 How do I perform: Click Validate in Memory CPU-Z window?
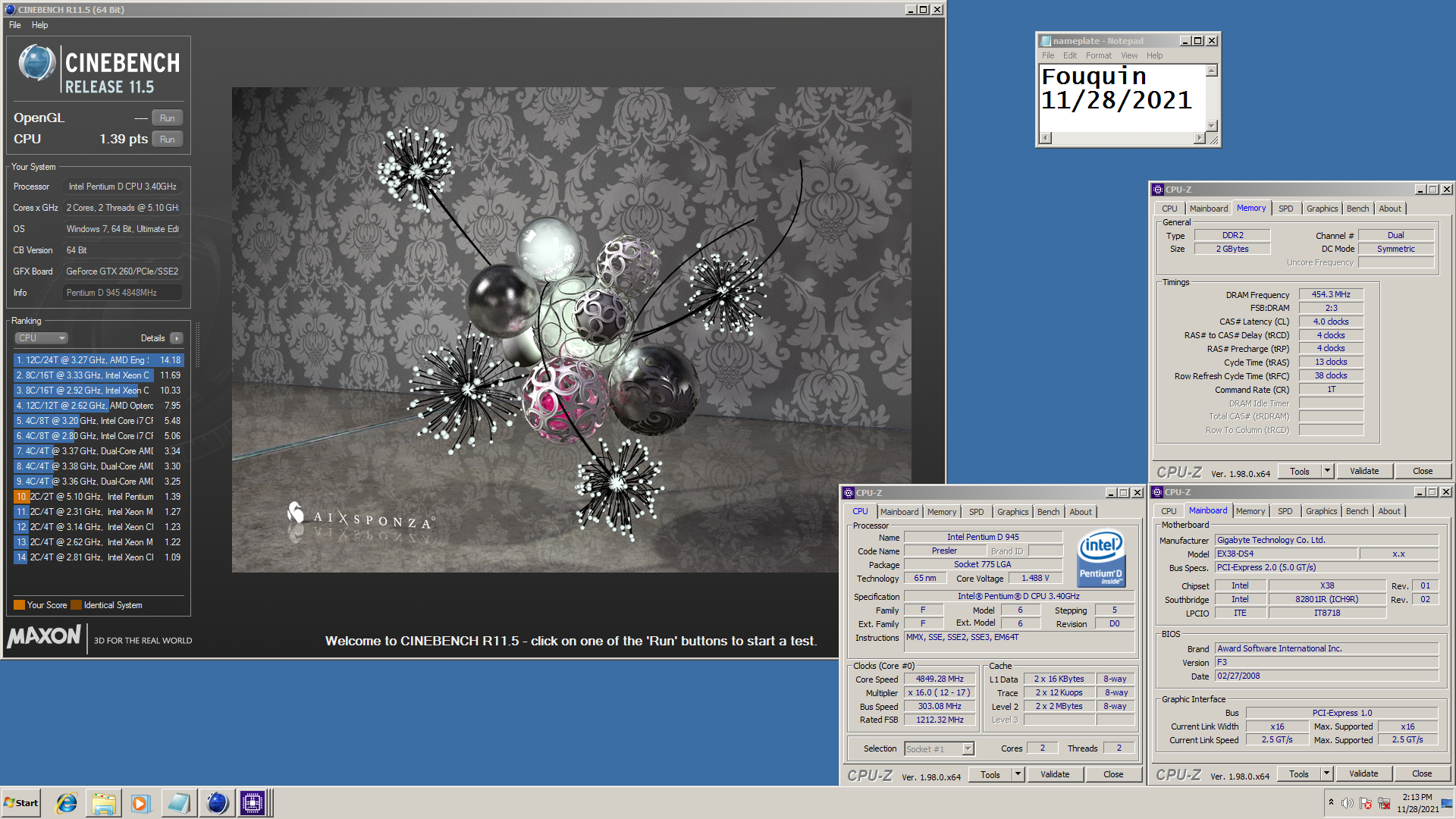[1364, 471]
